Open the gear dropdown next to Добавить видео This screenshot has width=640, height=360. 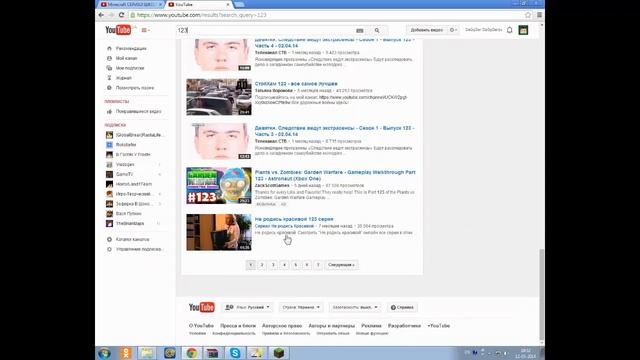[x=453, y=30]
